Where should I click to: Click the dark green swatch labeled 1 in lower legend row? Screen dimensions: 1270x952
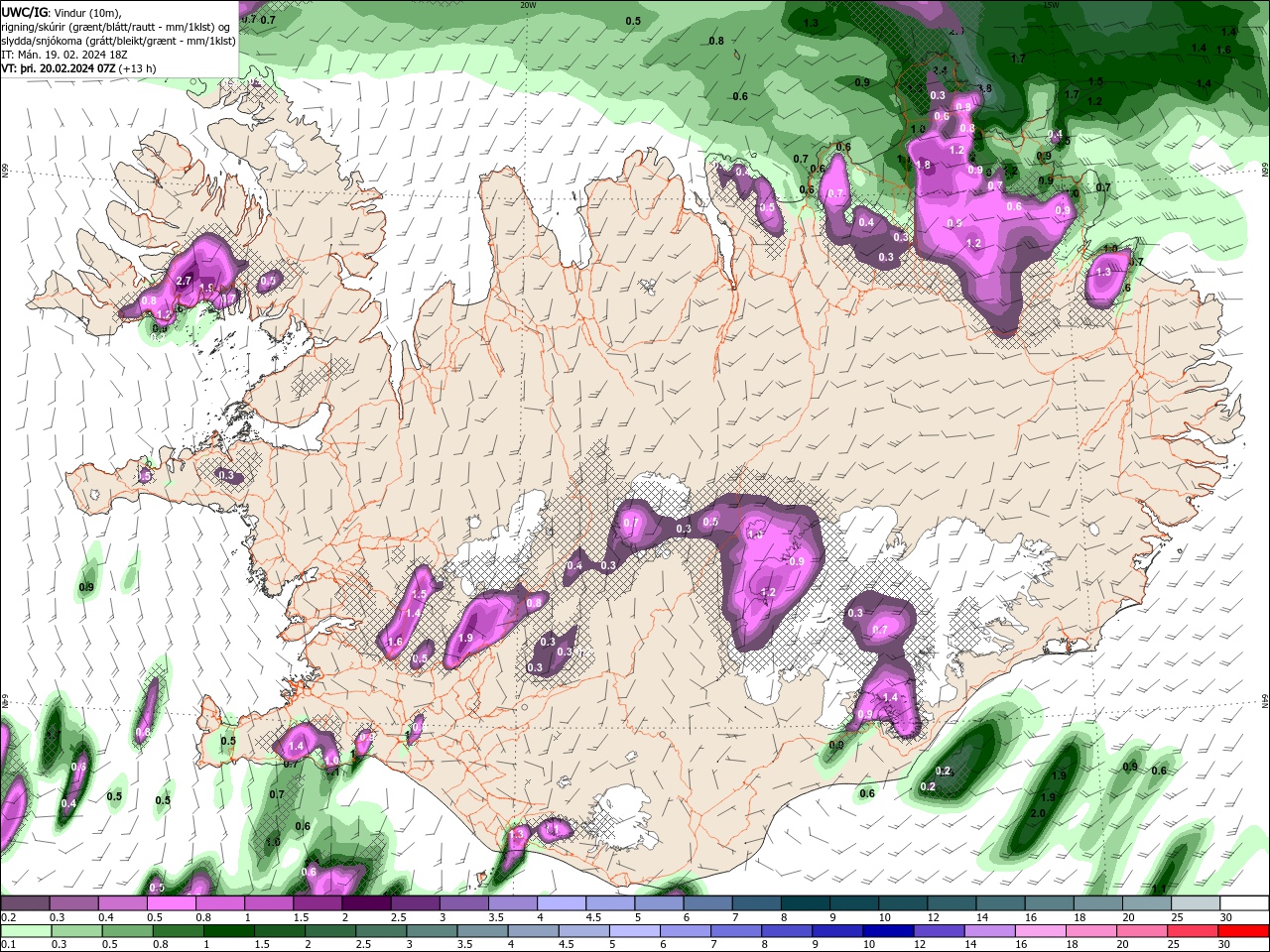click(x=229, y=930)
